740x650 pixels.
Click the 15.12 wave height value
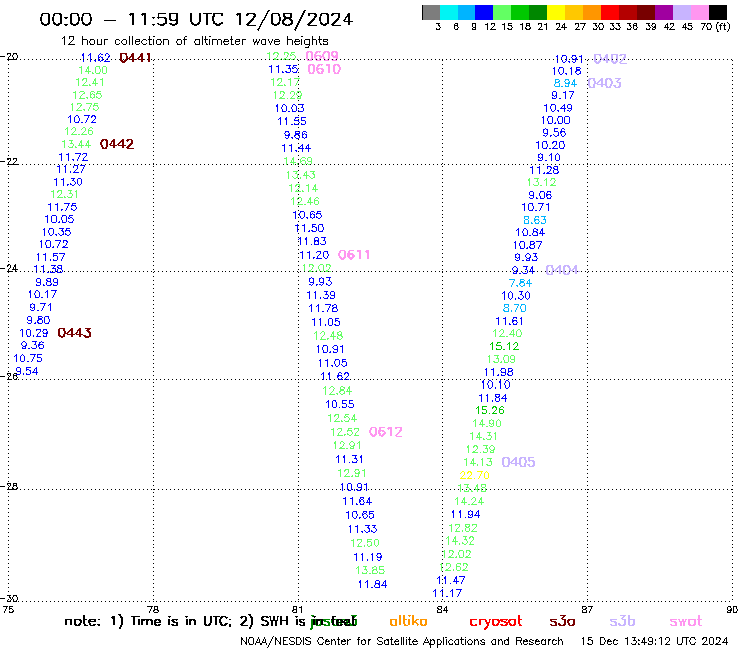(504, 346)
